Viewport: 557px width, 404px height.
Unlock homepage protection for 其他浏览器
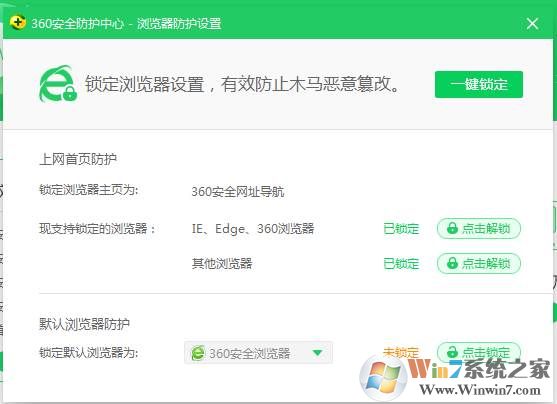[x=479, y=263]
